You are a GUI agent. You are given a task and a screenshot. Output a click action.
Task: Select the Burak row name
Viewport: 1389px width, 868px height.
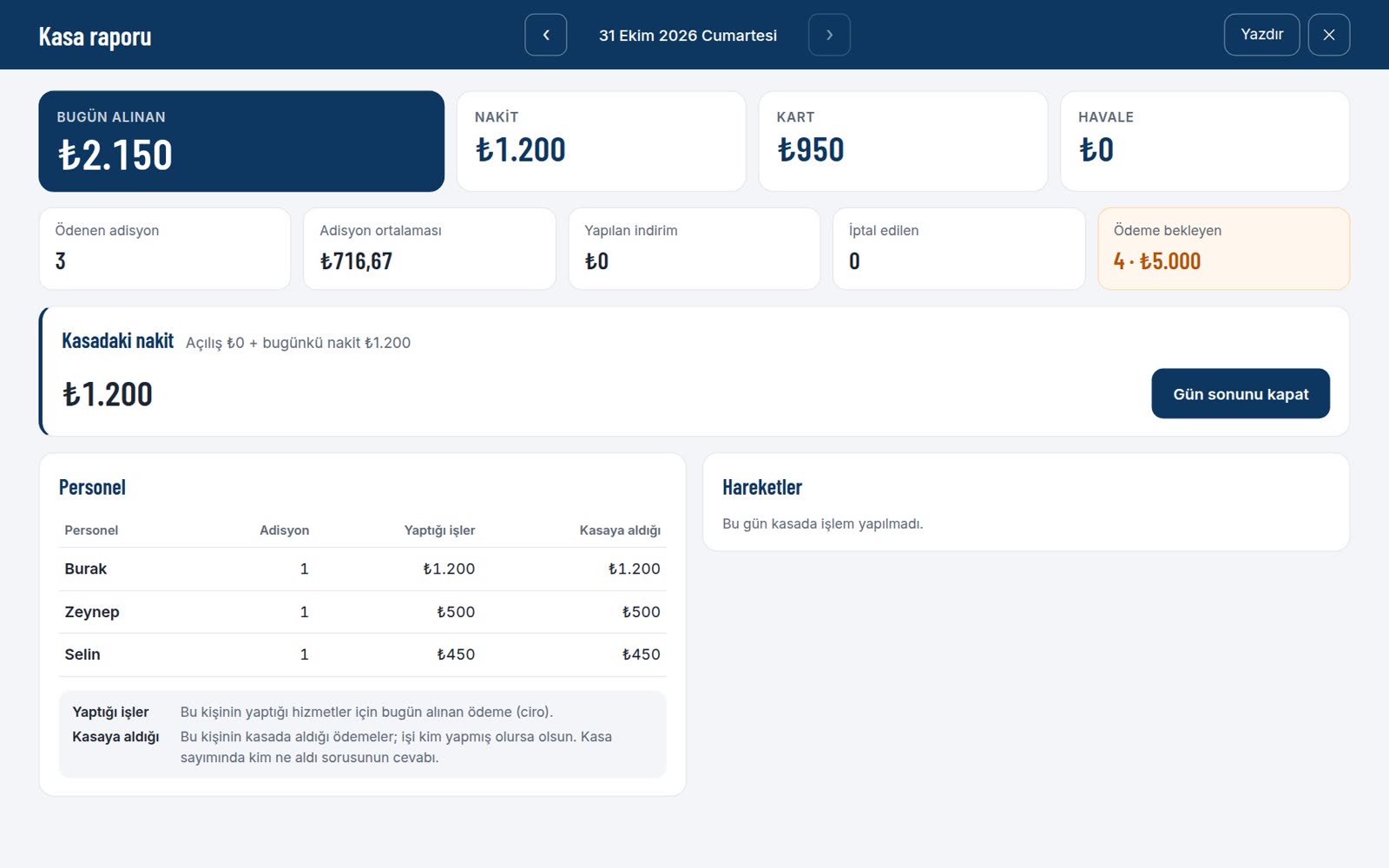point(86,569)
